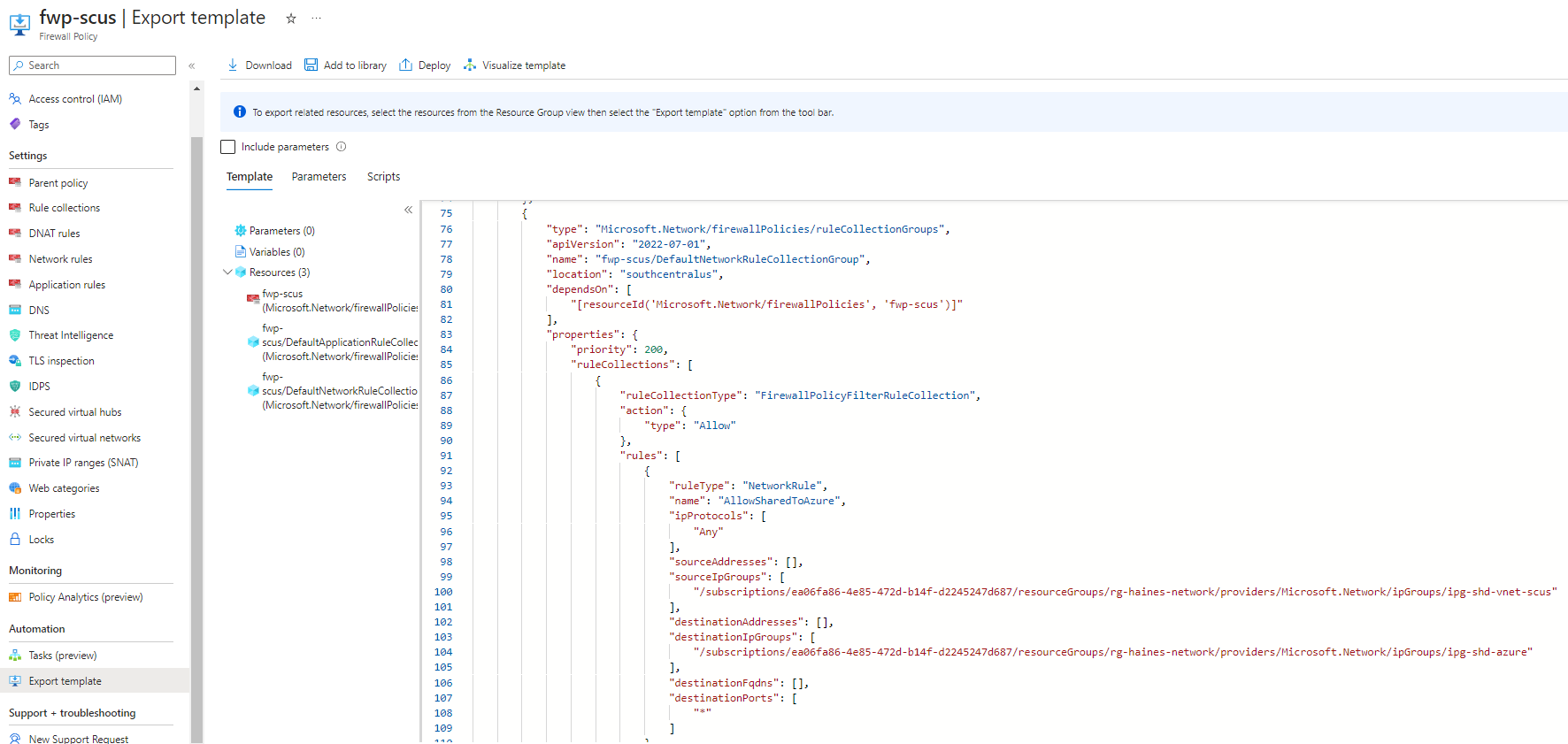Click the Private IP ranges (SNAT) icon
The width and height of the screenshot is (1568, 744).
(15, 463)
